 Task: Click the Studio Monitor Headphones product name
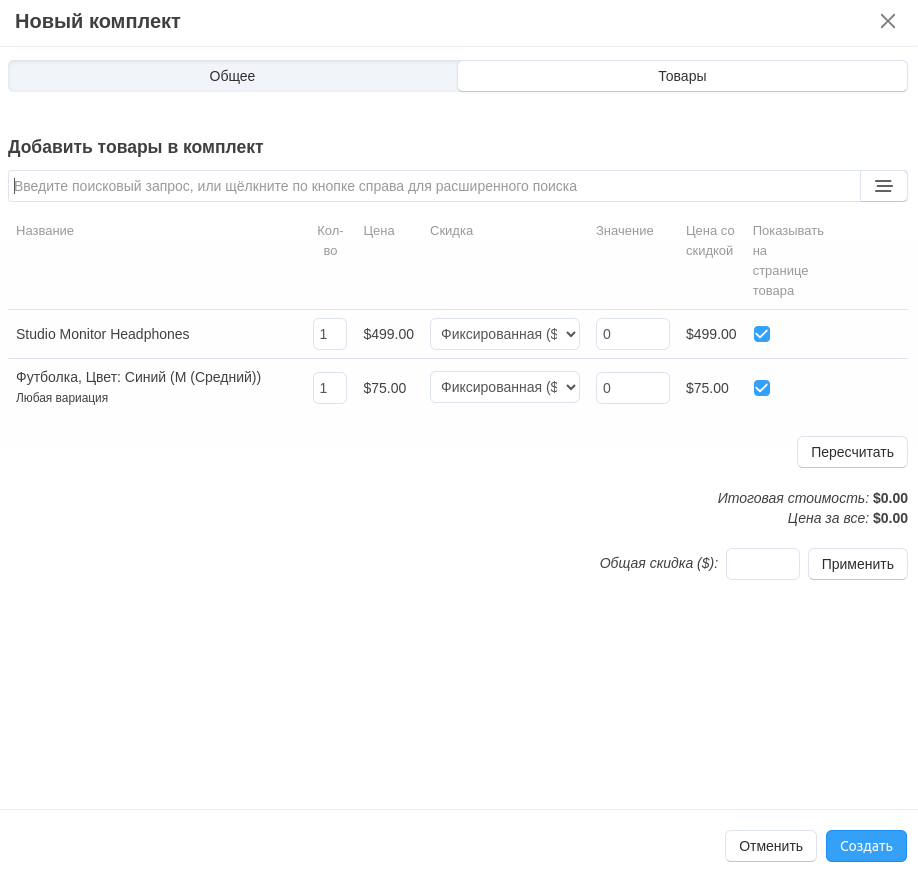pyautogui.click(x=102, y=334)
